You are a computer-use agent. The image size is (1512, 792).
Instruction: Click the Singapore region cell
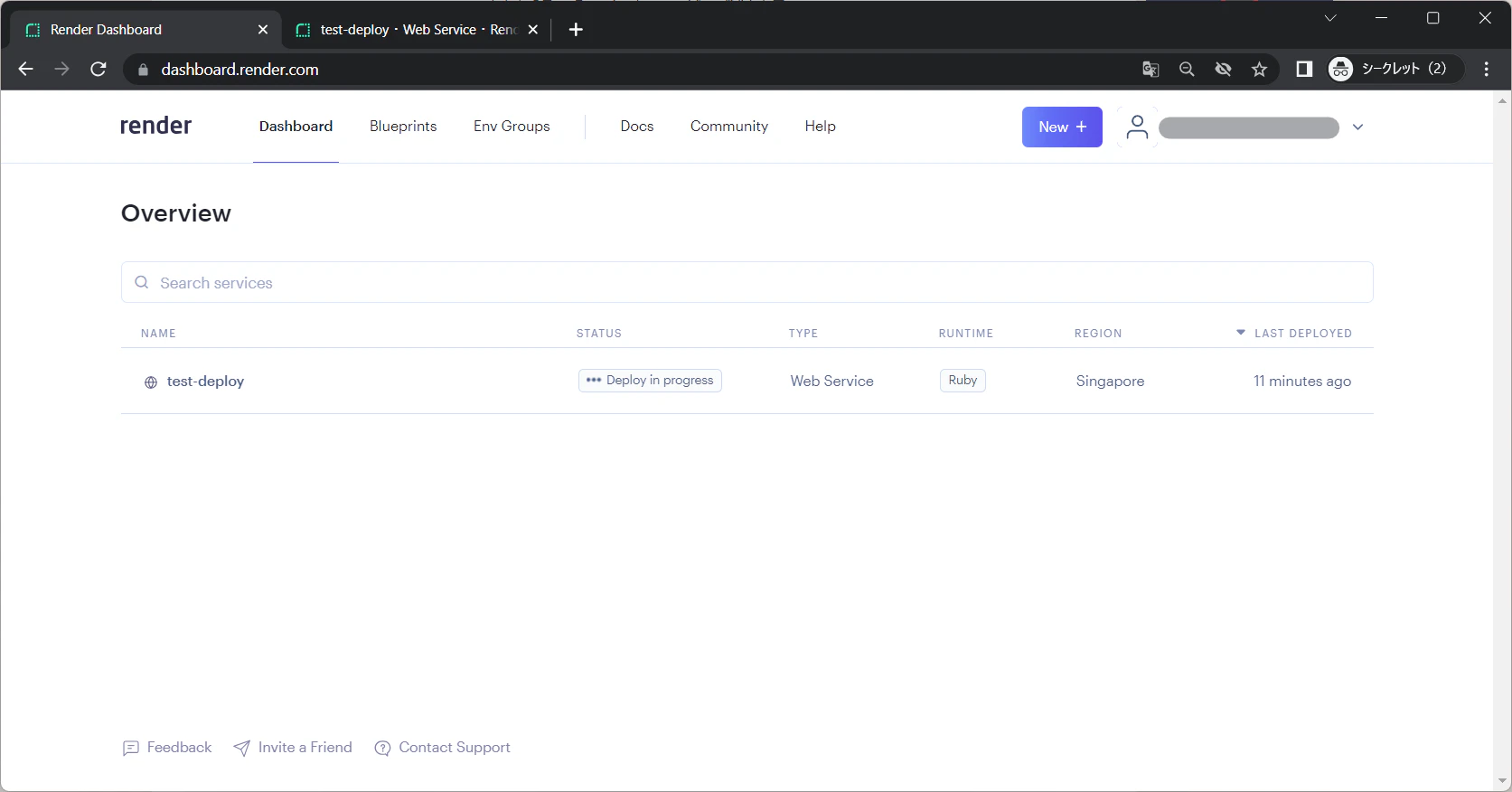coord(1110,382)
